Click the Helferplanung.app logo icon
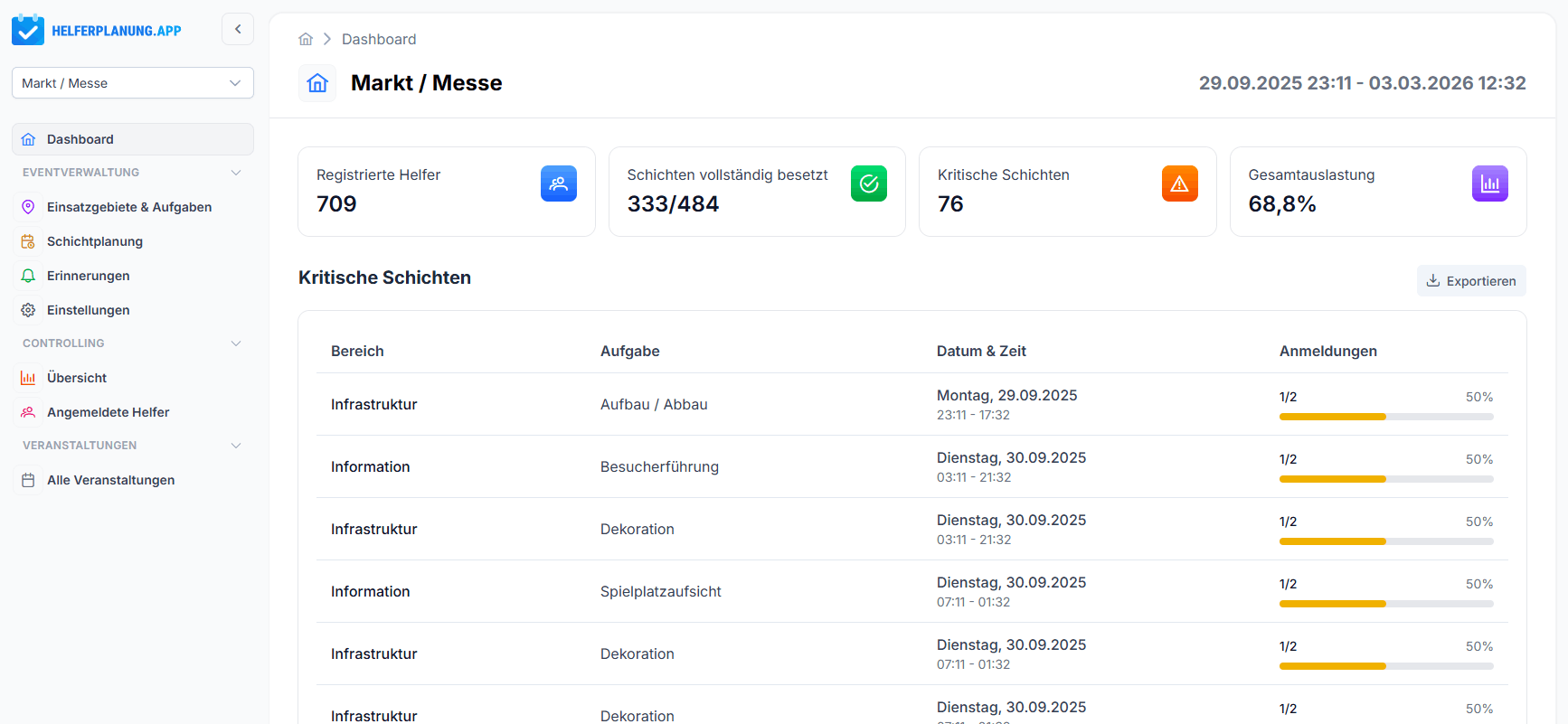 28,30
